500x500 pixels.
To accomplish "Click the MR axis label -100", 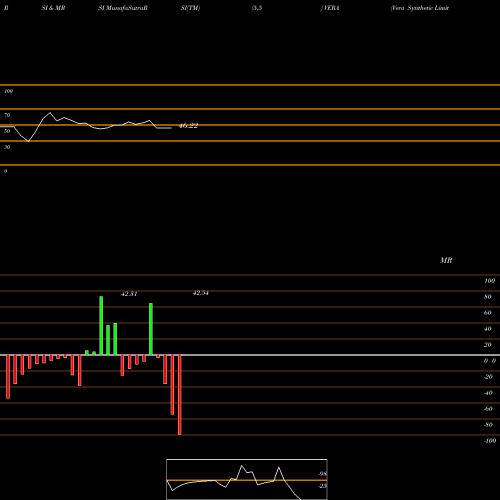I will (x=490, y=441).
